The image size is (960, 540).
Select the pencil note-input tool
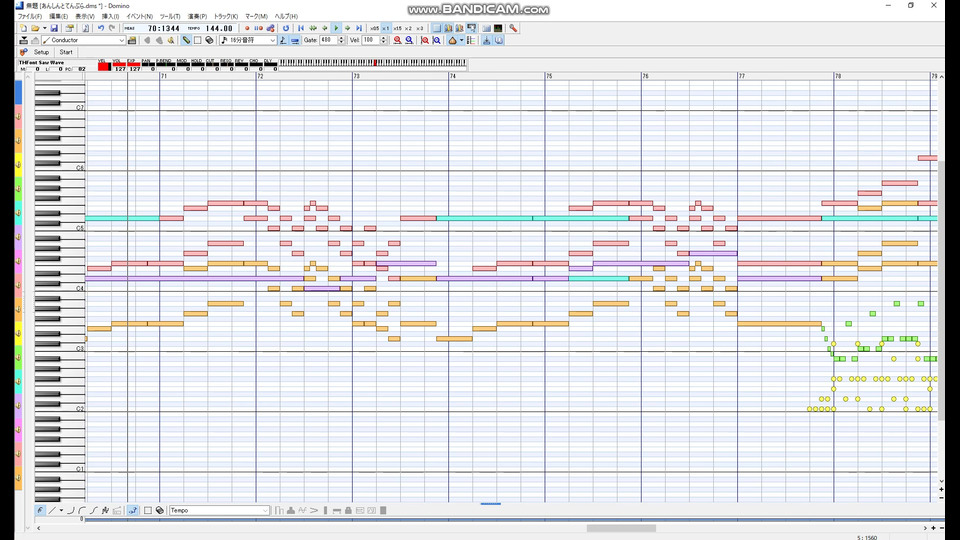point(186,40)
